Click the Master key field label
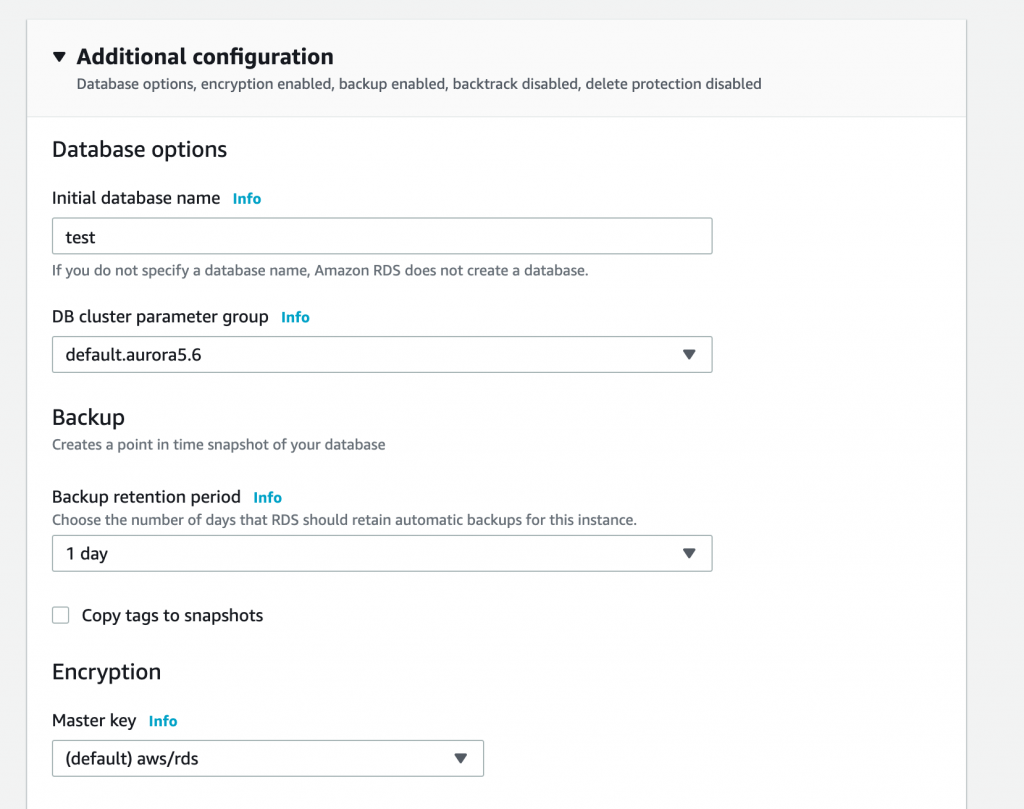Image resolution: width=1024 pixels, height=809 pixels. click(94, 720)
